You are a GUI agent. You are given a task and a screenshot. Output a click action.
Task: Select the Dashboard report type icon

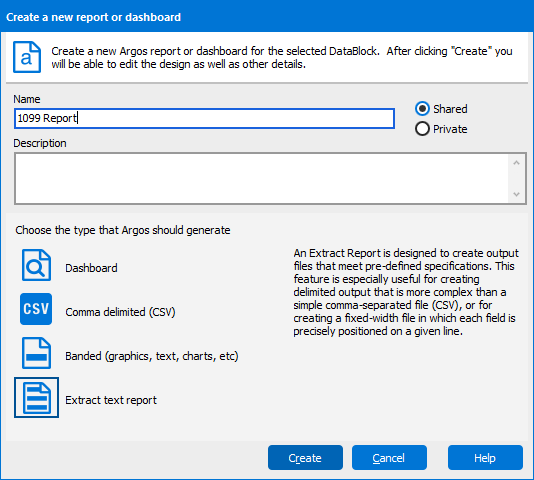coord(36,265)
